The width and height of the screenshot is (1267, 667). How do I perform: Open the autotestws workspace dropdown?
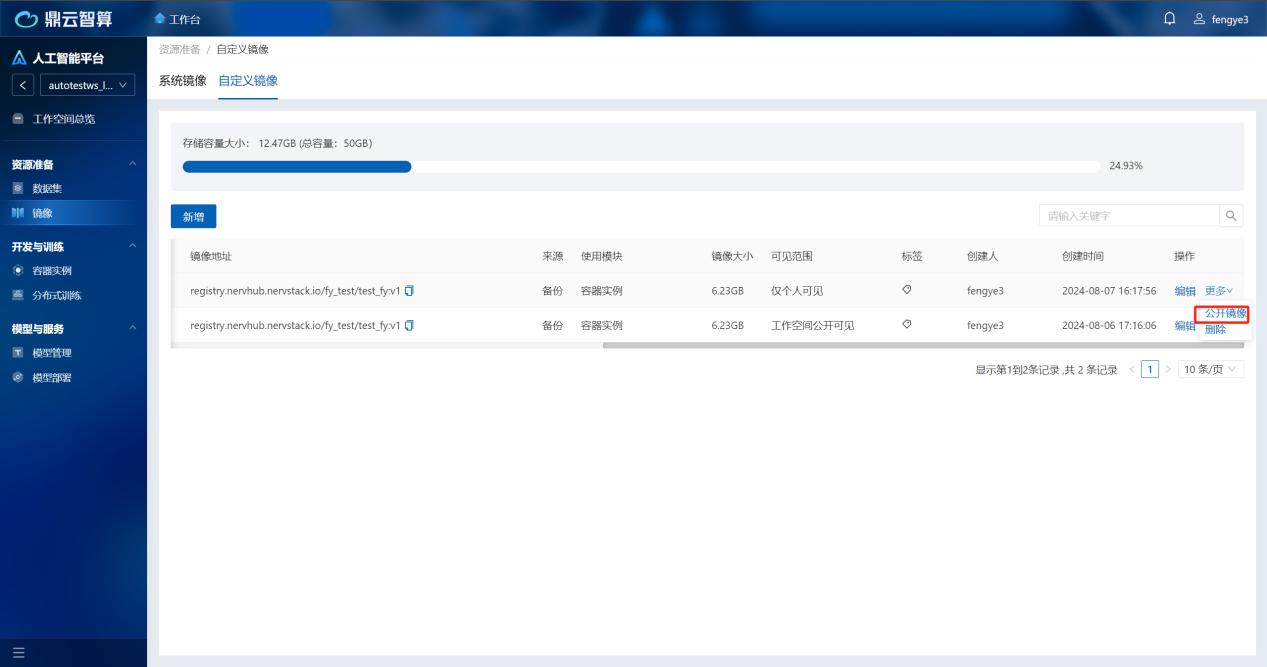coord(88,86)
